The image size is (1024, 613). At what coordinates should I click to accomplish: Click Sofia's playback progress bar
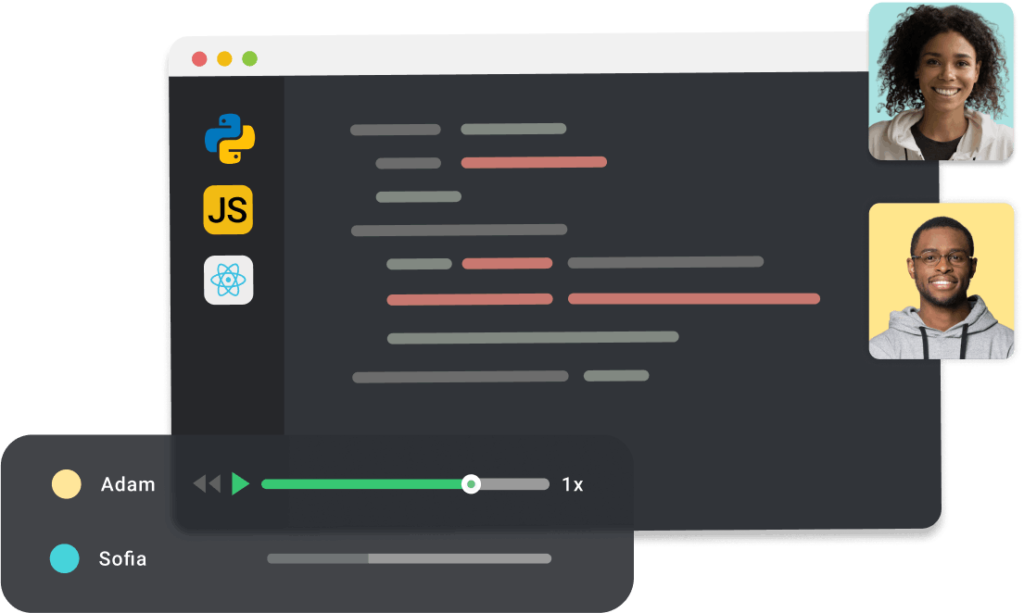coord(408,559)
